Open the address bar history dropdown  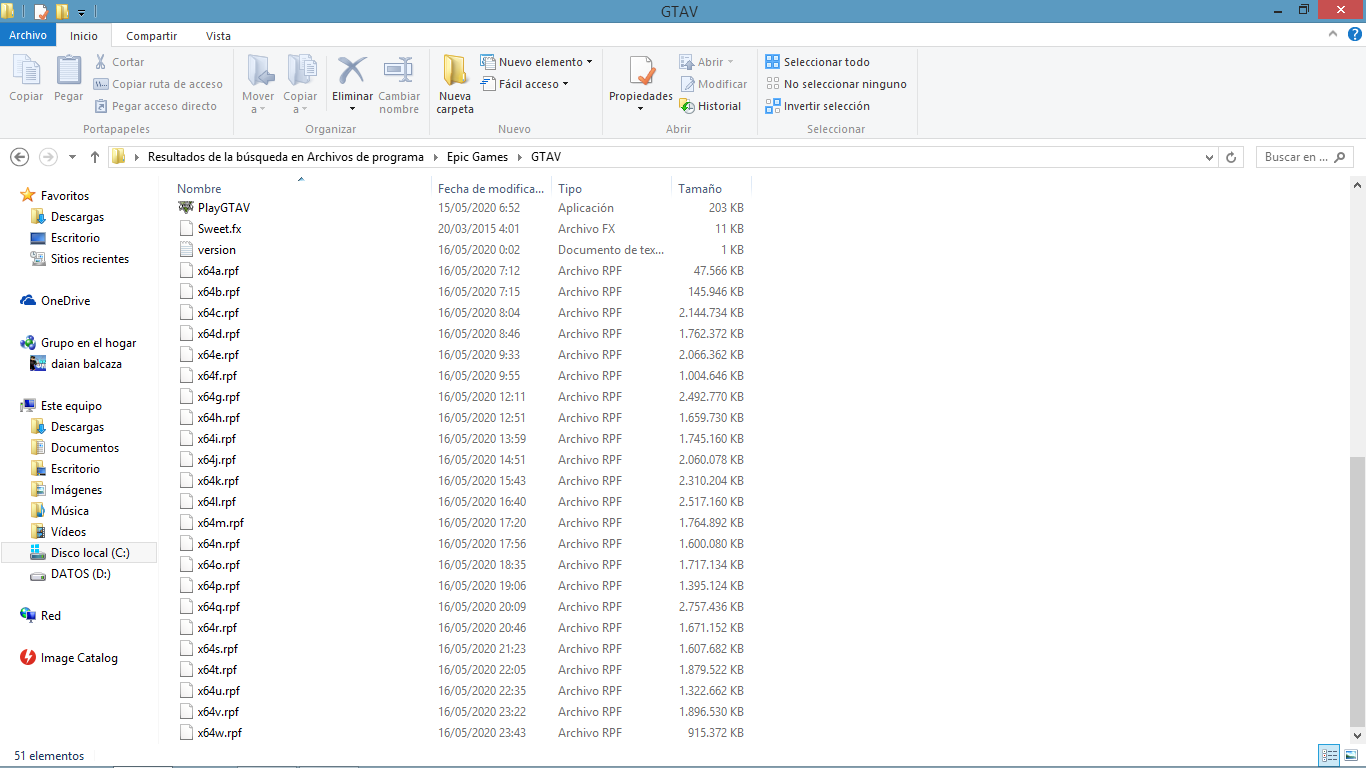click(x=1210, y=157)
